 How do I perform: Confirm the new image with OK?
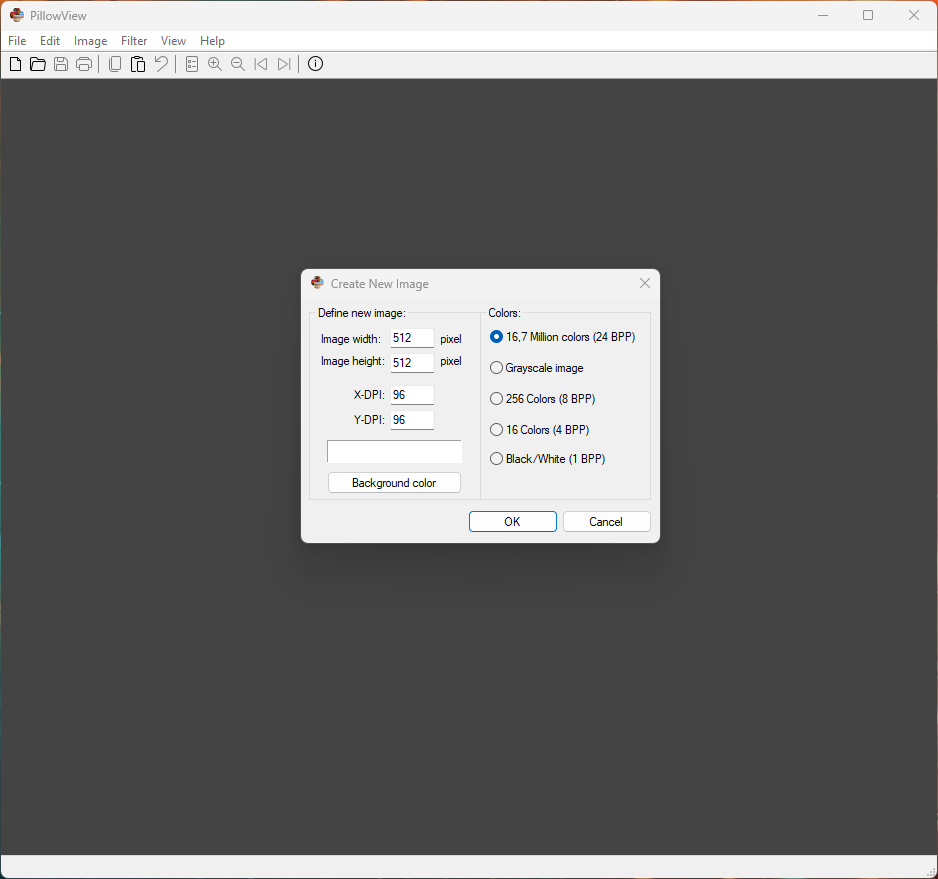[513, 521]
